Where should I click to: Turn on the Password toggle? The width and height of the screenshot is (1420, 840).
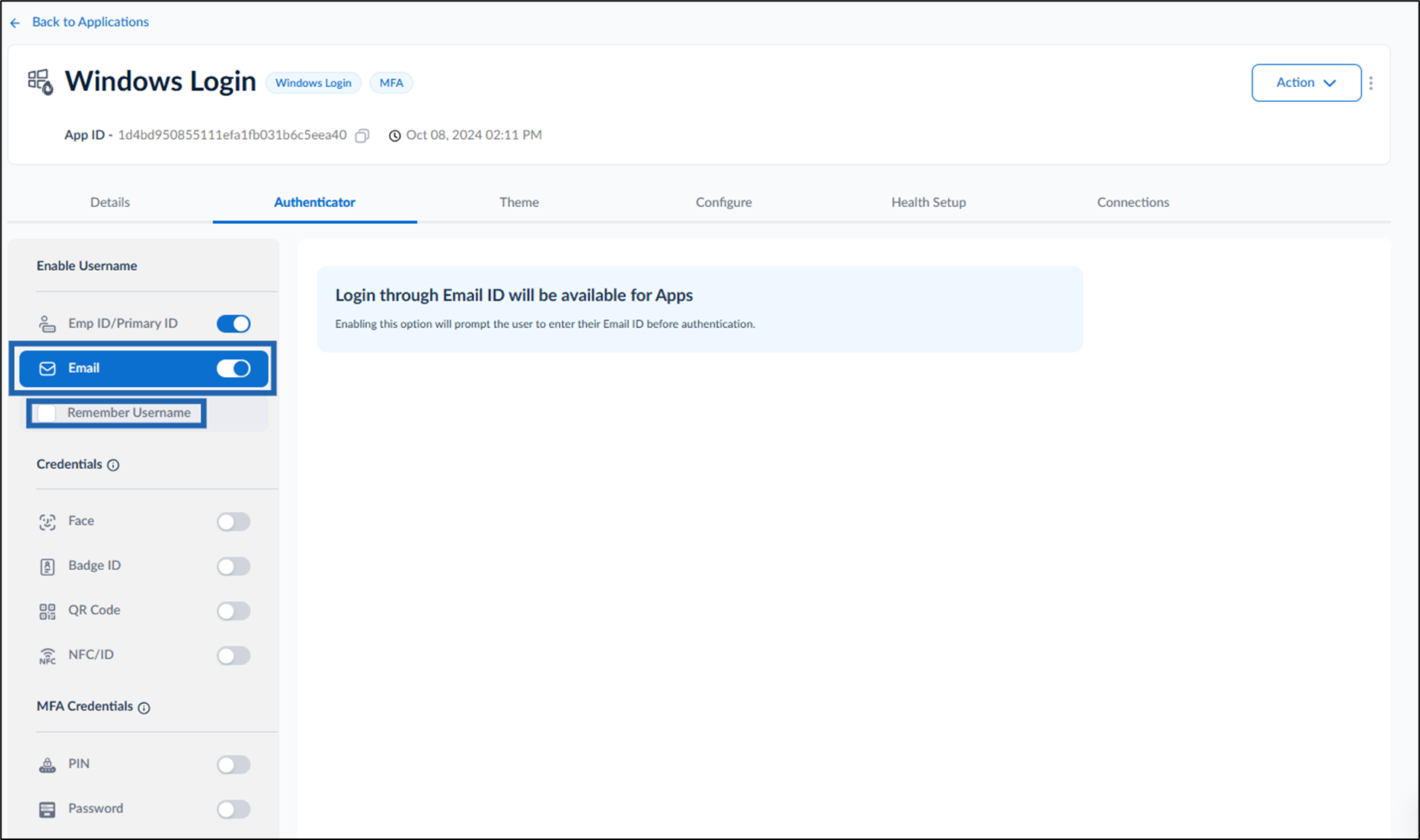tap(234, 809)
